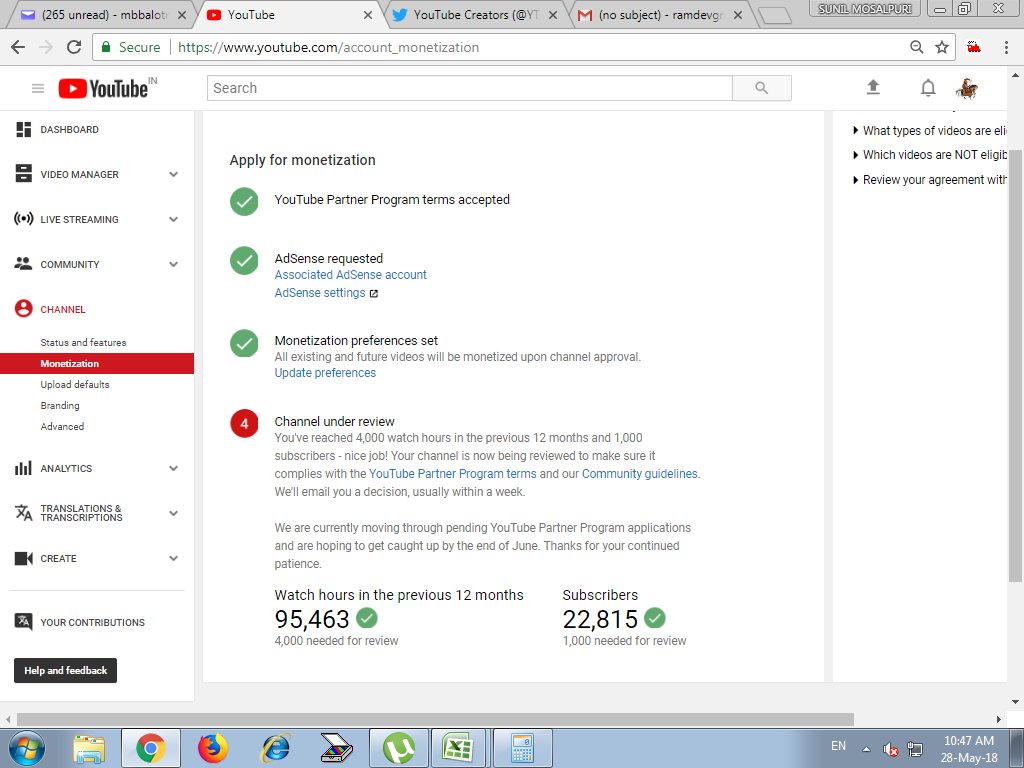
Task: Click the Translations & Transcriptions icon
Action: (24, 513)
